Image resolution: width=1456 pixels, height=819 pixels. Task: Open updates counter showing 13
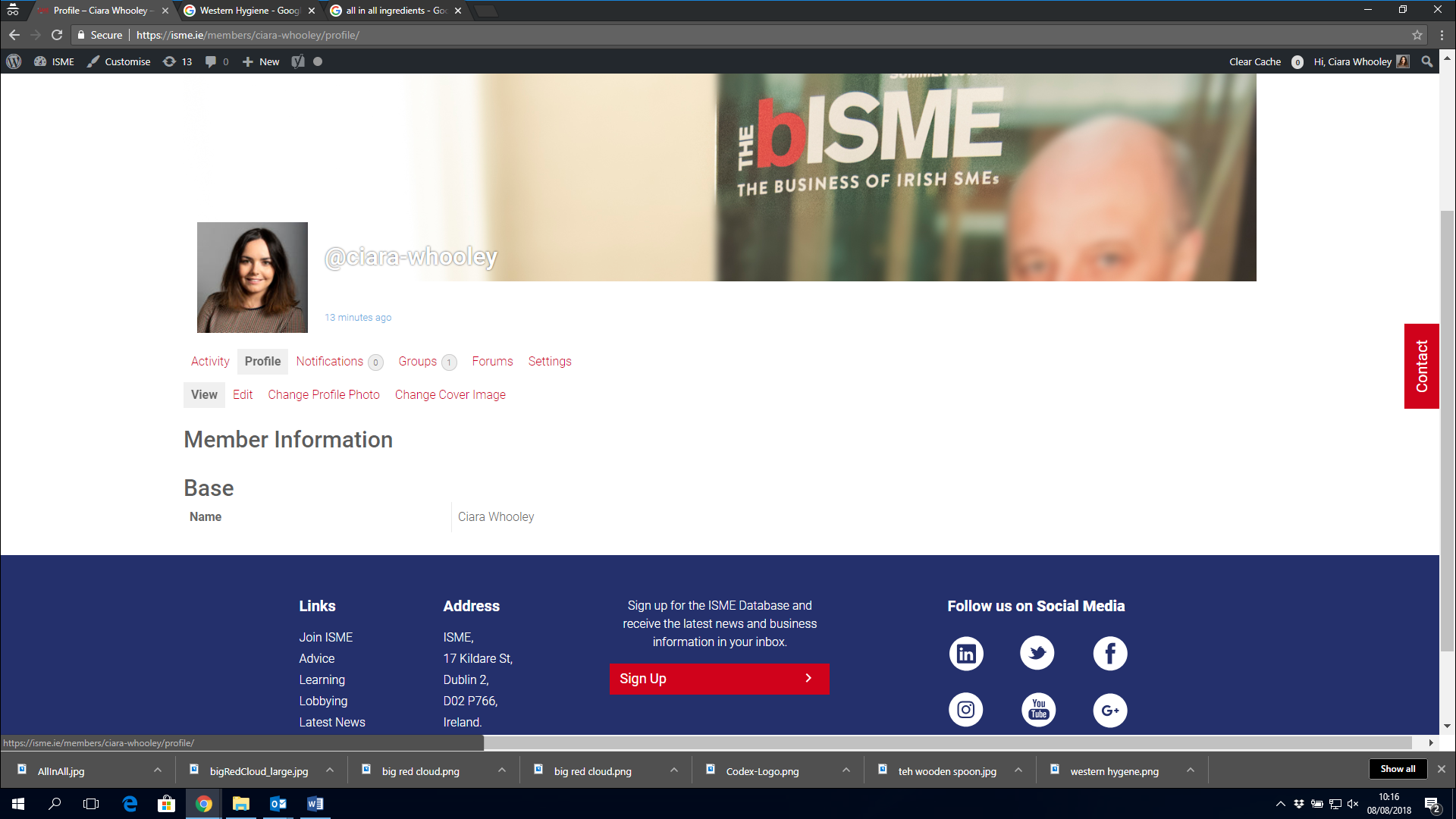(x=177, y=61)
